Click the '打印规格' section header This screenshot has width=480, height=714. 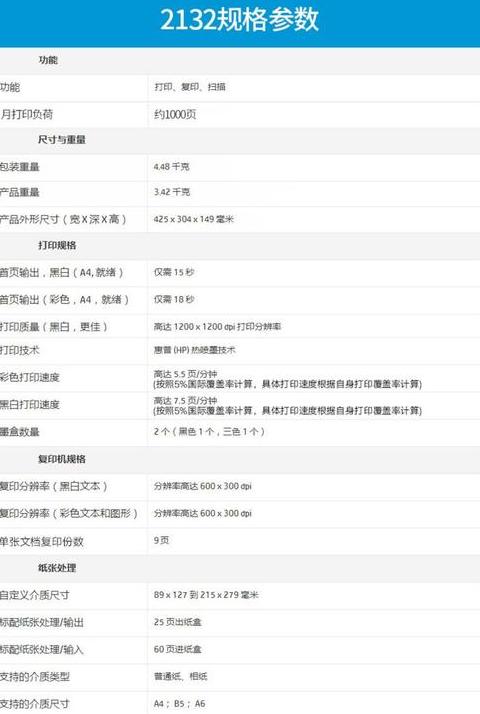point(57,245)
